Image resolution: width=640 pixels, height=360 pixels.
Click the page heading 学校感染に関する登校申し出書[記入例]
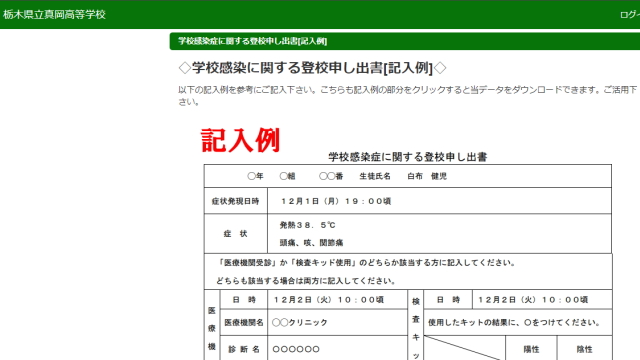coord(312,68)
